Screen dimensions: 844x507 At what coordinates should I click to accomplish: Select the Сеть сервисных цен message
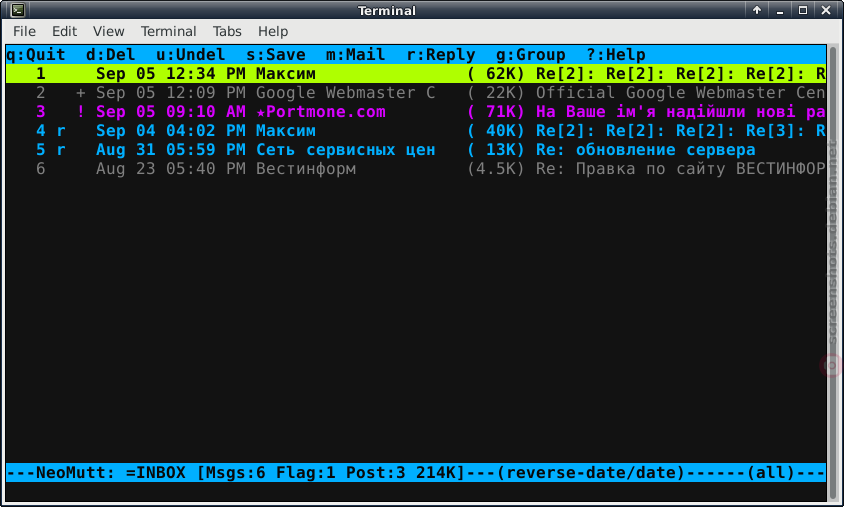coord(416,150)
